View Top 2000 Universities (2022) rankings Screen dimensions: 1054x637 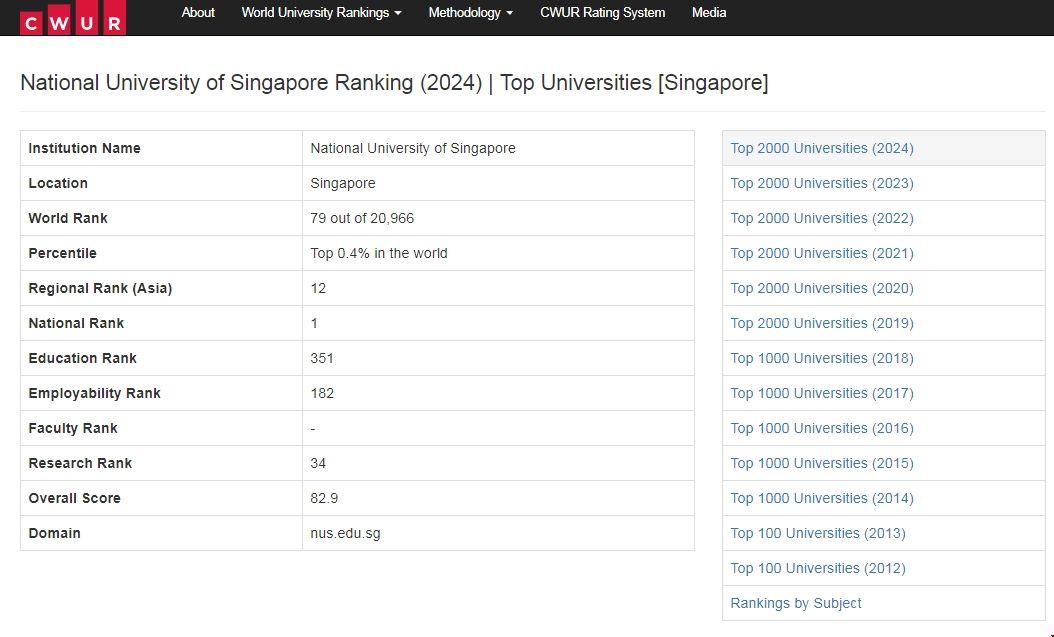coord(822,218)
